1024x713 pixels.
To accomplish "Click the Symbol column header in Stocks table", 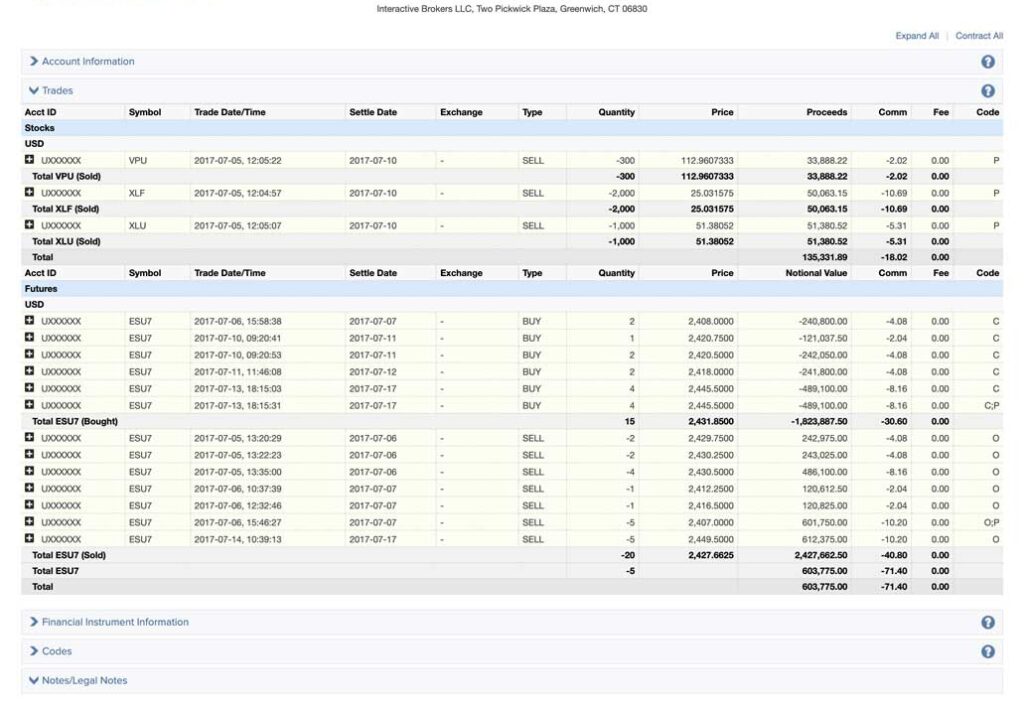I will (145, 112).
